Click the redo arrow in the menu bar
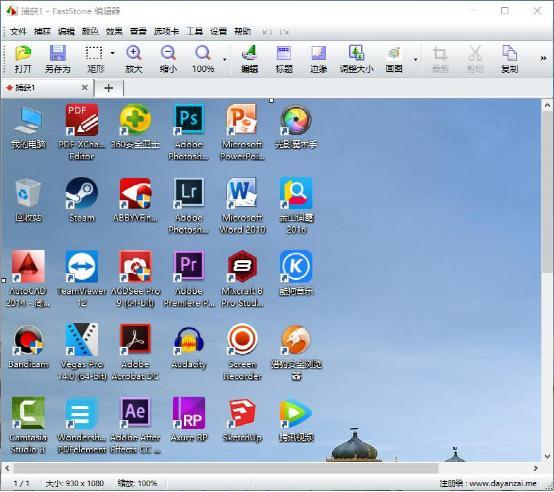This screenshot has height=492, width=554. tap(284, 32)
